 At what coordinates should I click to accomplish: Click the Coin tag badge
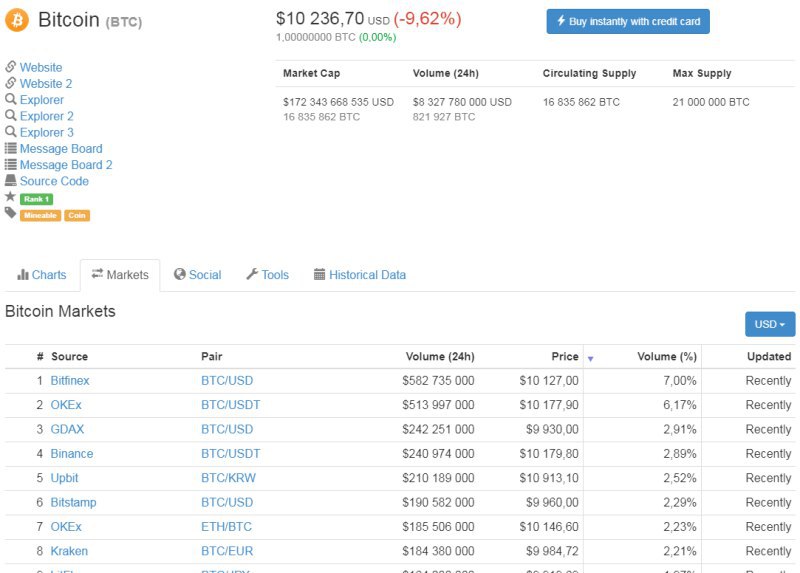(x=77, y=215)
